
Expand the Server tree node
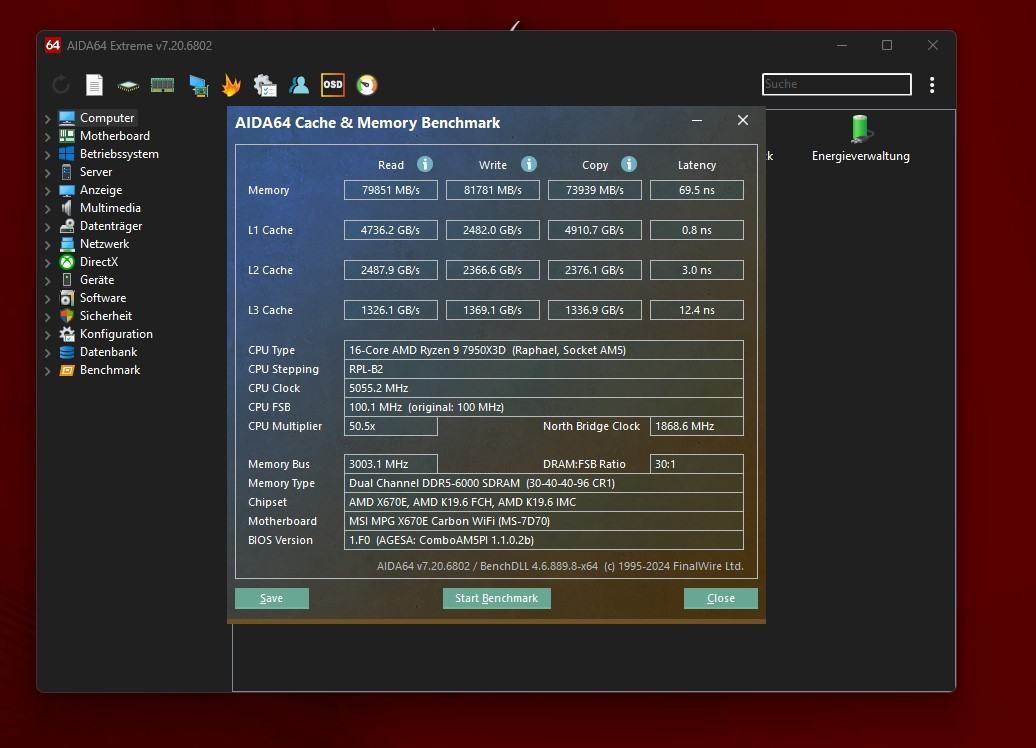(48, 173)
